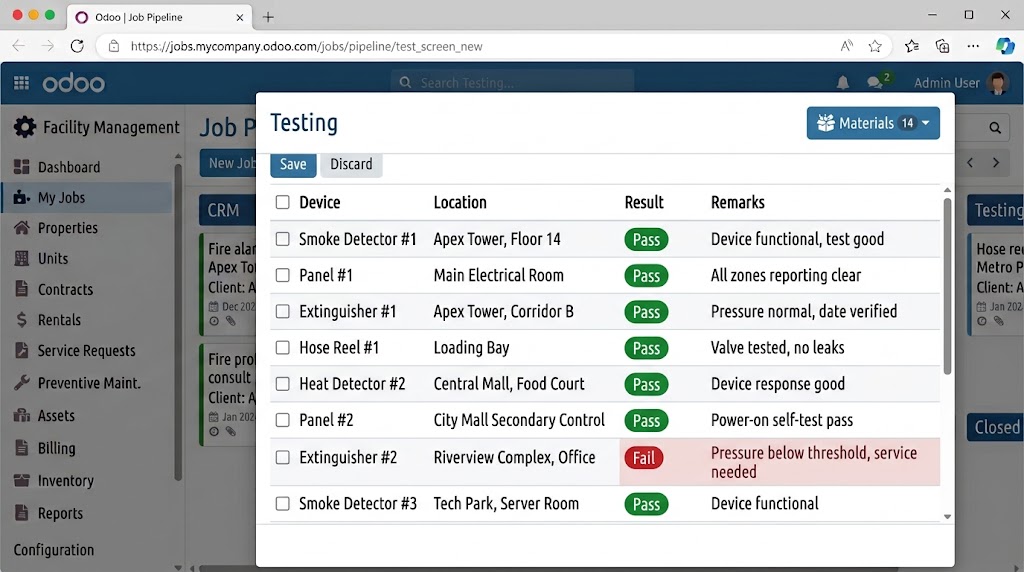This screenshot has height=572, width=1024.
Task: Go to previous page arrow in pipeline
Action: [x=970, y=163]
